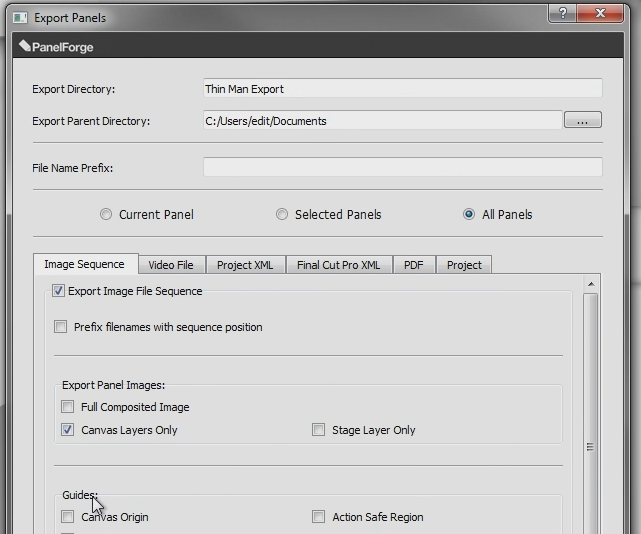Enable Prefix filenames with sequence position

[62, 327]
